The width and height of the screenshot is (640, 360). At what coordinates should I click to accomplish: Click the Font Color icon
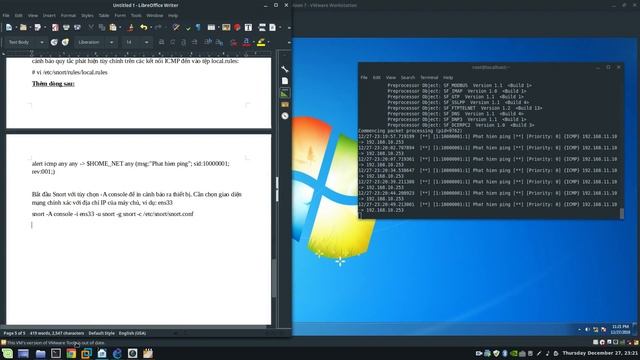click(x=246, y=42)
